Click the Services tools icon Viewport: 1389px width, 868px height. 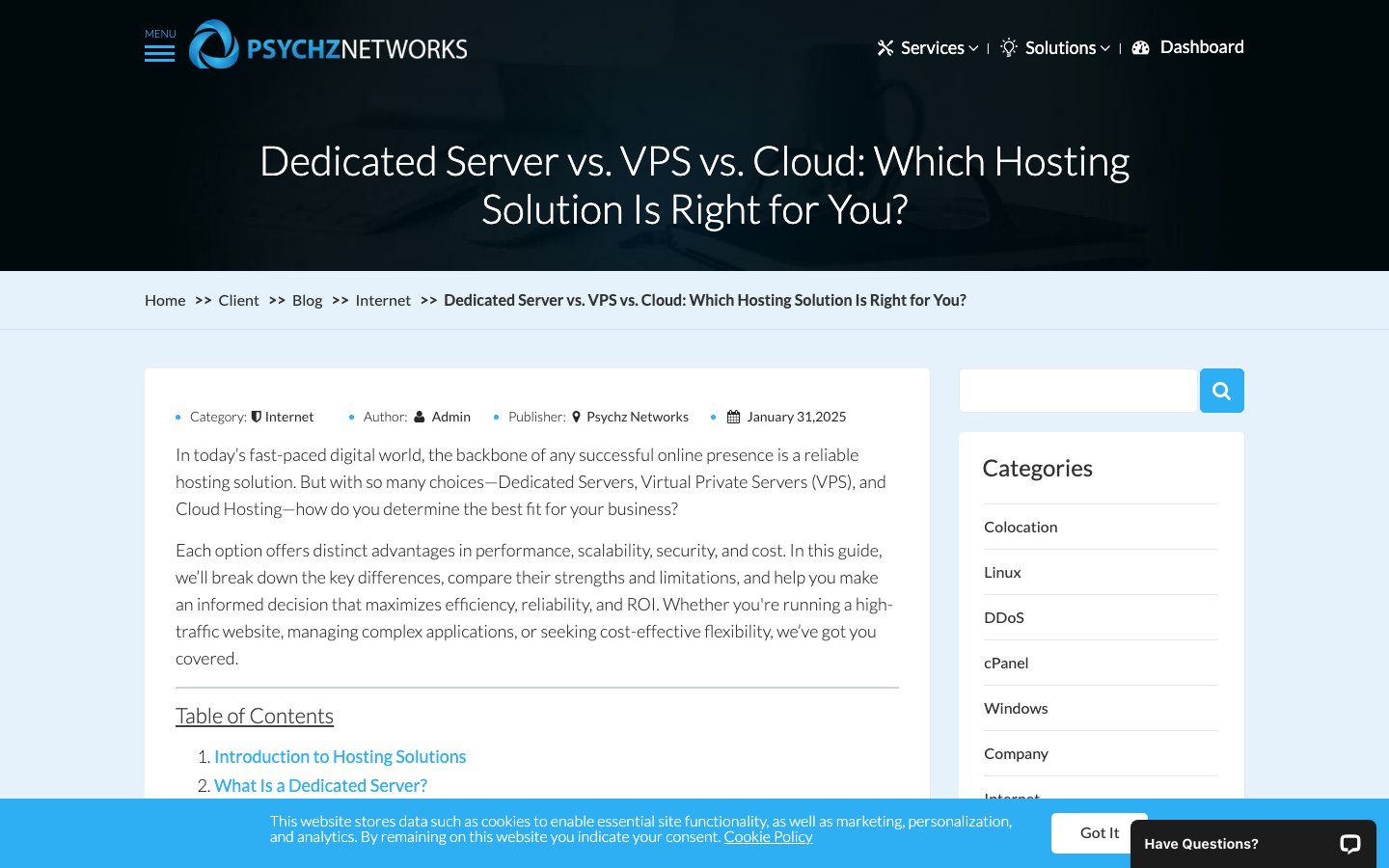(x=885, y=47)
